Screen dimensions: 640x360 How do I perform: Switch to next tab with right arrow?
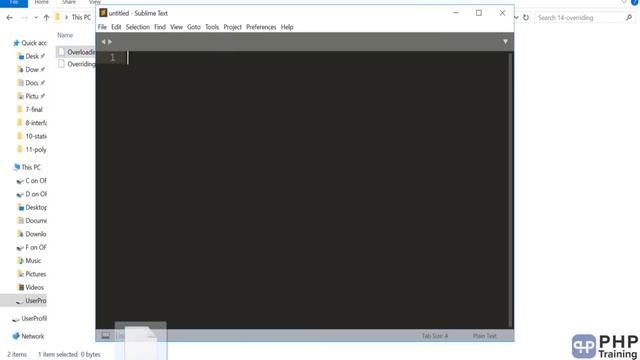tap(110, 42)
